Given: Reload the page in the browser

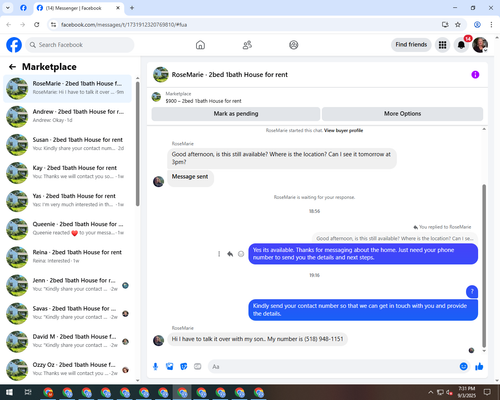Looking at the screenshot, I should tap(37, 25).
